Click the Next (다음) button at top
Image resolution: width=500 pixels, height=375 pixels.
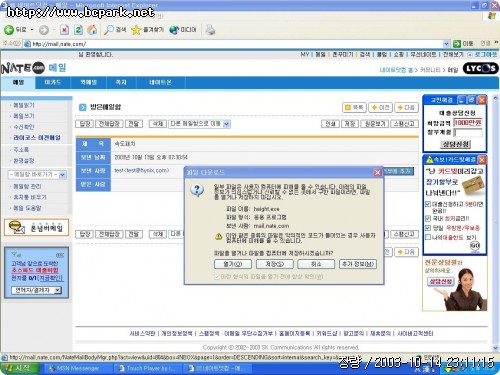pyautogui.click(x=406, y=107)
